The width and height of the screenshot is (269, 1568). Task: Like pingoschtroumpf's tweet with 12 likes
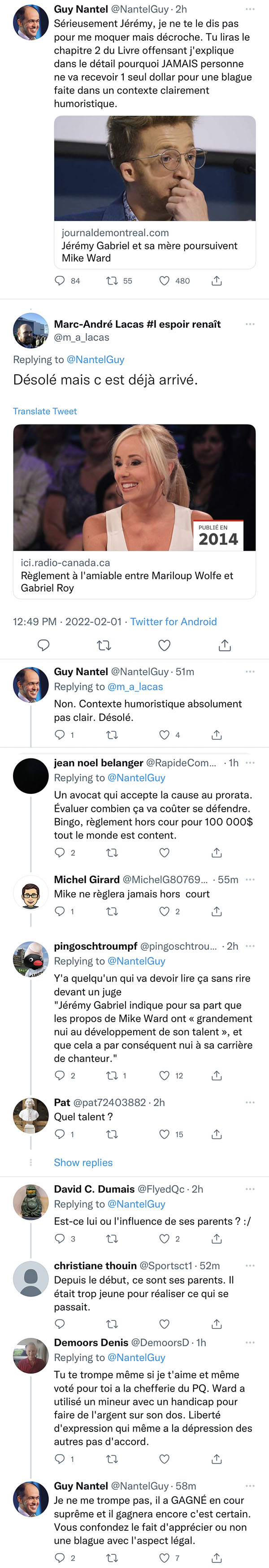164,1075
